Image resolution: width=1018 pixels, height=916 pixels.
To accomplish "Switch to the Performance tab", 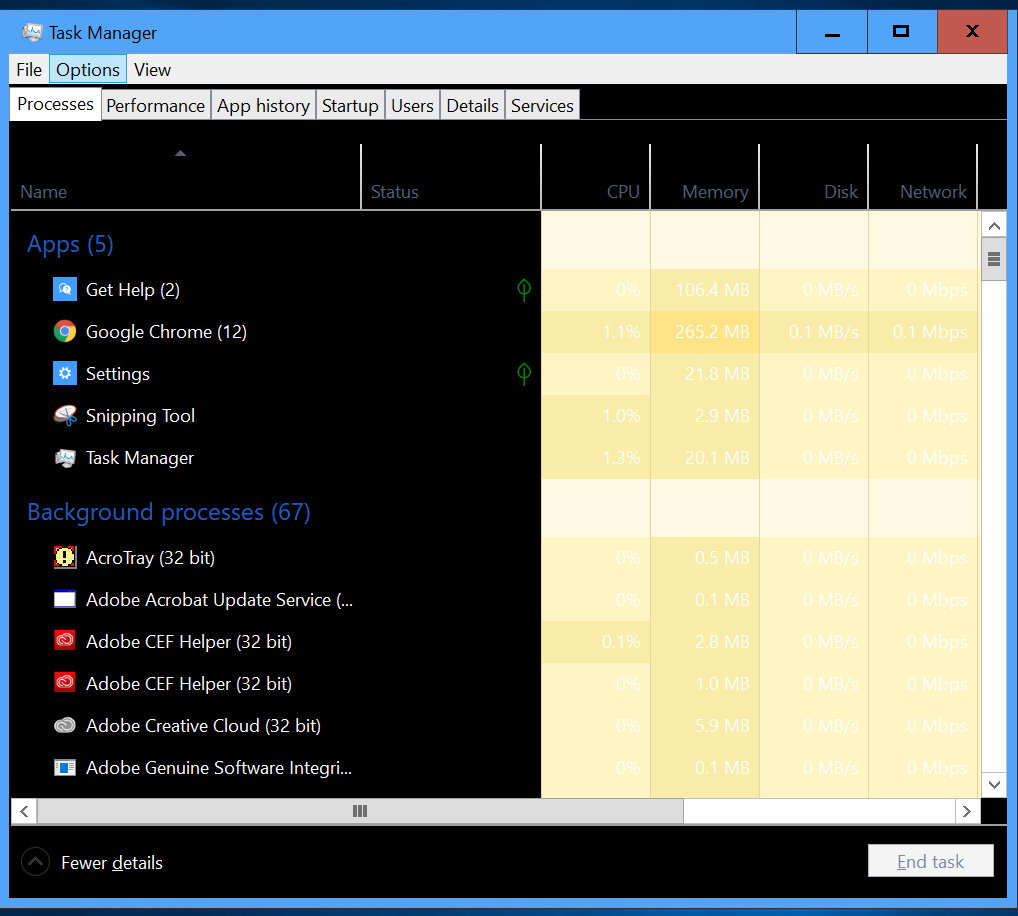I will [x=155, y=106].
